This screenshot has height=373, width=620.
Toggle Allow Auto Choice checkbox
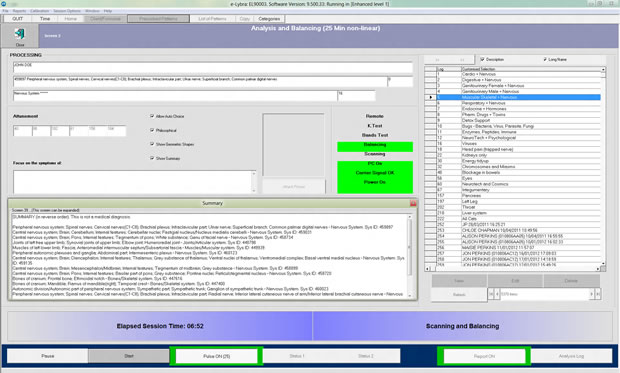152,116
